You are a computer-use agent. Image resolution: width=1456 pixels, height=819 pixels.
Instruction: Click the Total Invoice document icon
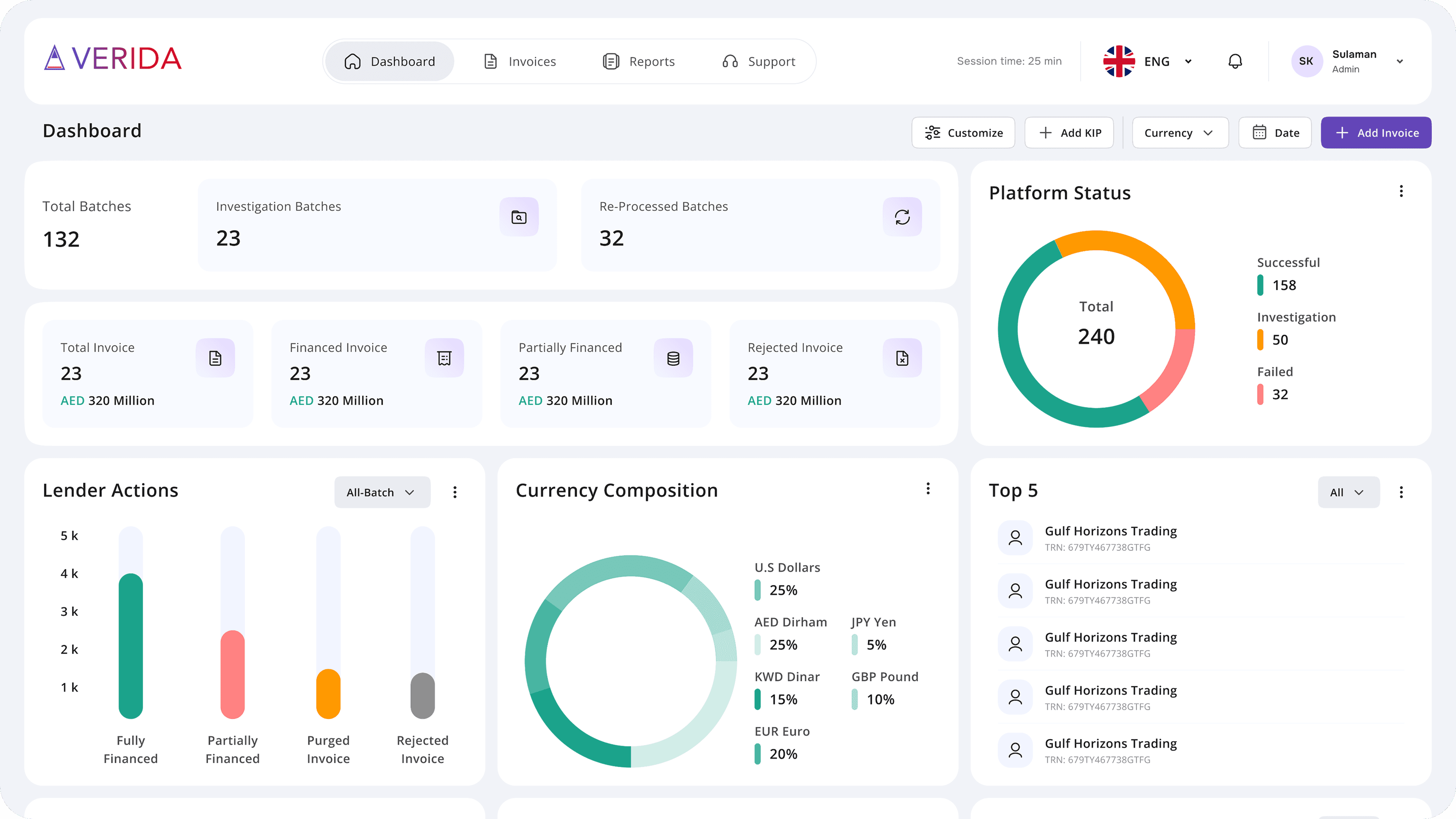point(215,358)
